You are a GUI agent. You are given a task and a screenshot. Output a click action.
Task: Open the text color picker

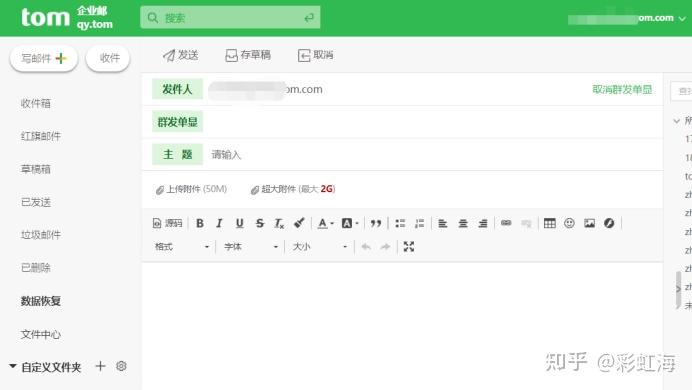326,223
